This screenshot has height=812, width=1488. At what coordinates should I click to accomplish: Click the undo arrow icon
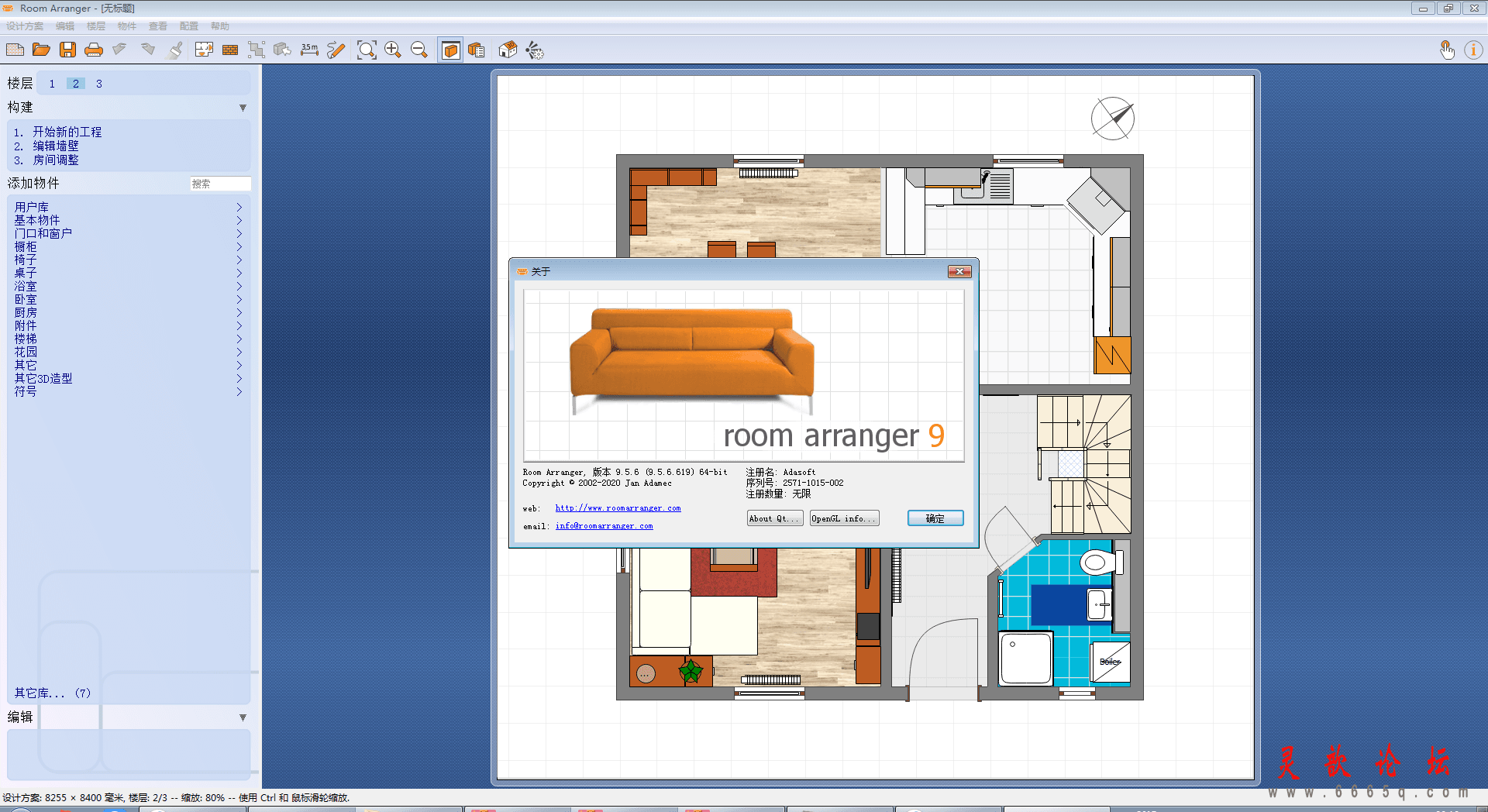pyautogui.click(x=119, y=50)
